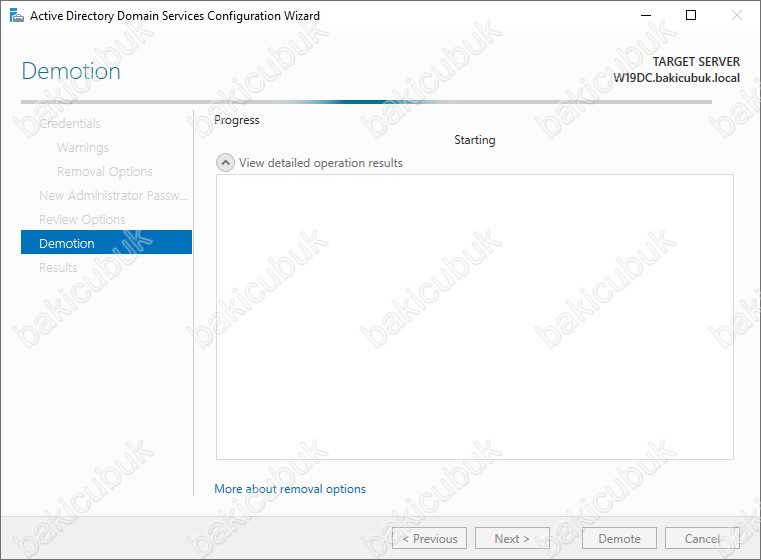Image resolution: width=761 pixels, height=560 pixels.
Task: Select Results step in sidebar
Action: click(58, 267)
